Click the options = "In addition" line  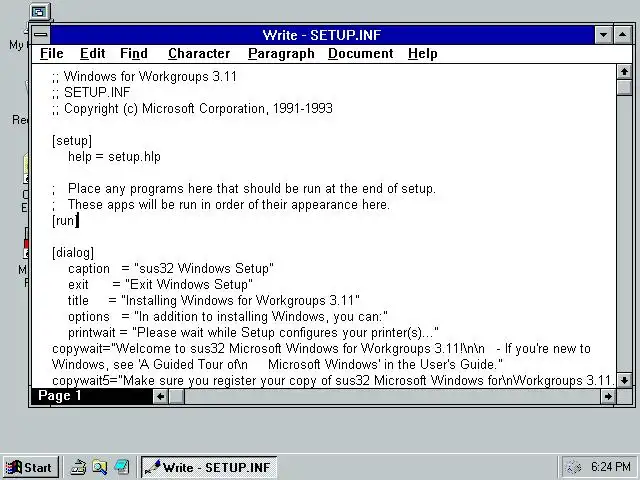(x=228, y=317)
